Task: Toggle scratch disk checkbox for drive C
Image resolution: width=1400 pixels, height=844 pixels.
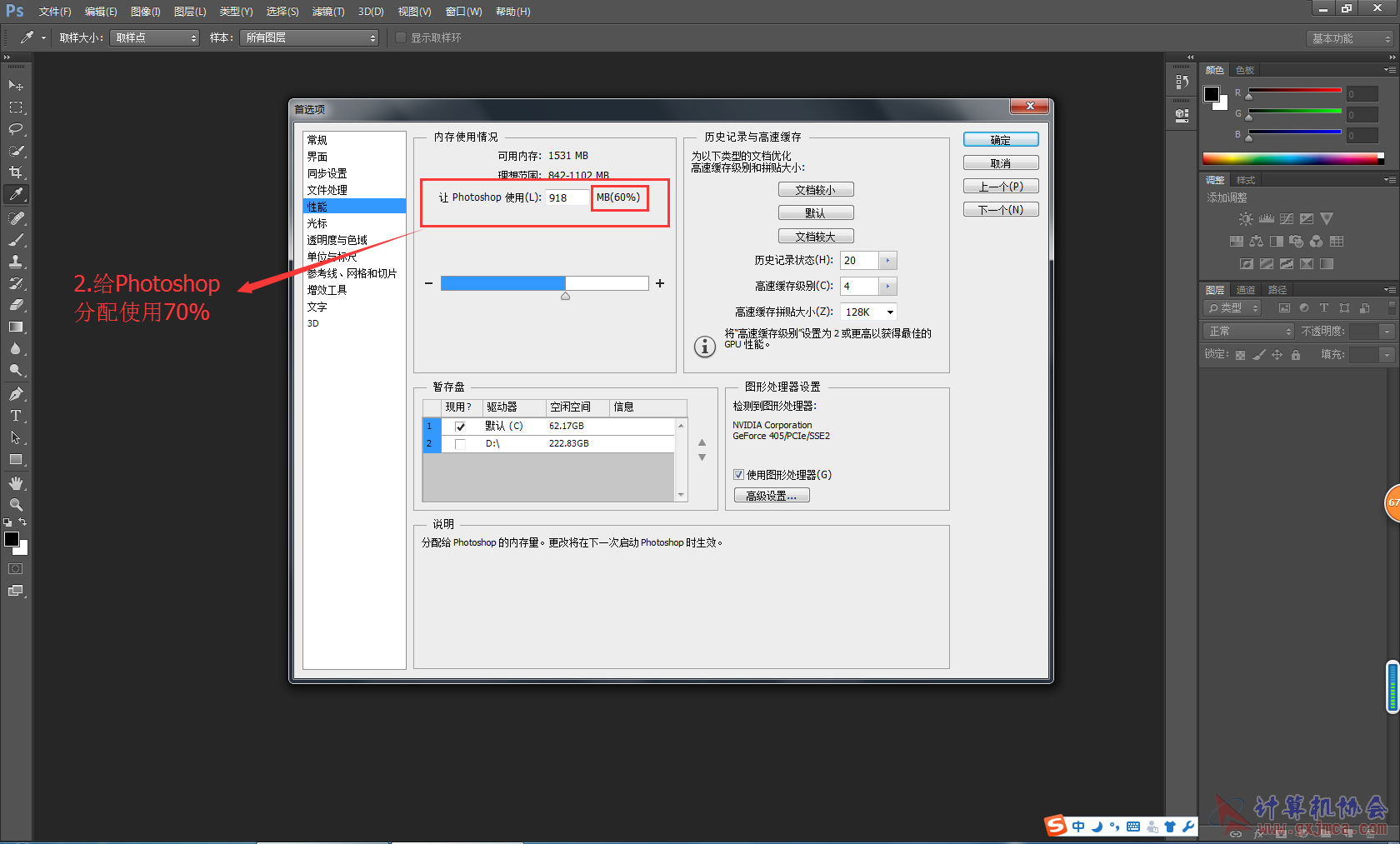Action: [x=460, y=427]
